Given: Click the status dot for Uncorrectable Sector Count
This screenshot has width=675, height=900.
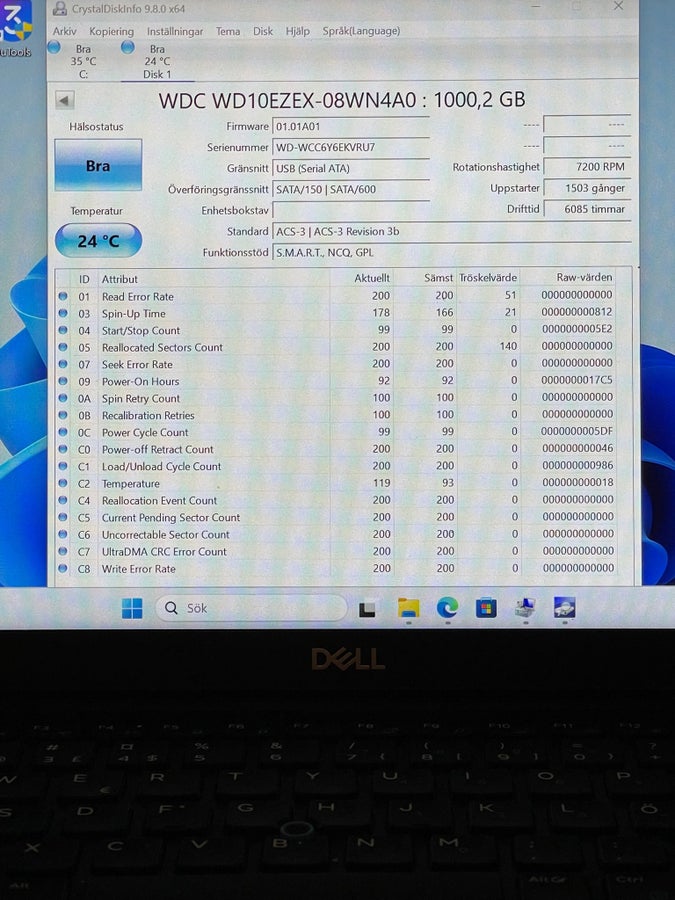Looking at the screenshot, I should (63, 534).
